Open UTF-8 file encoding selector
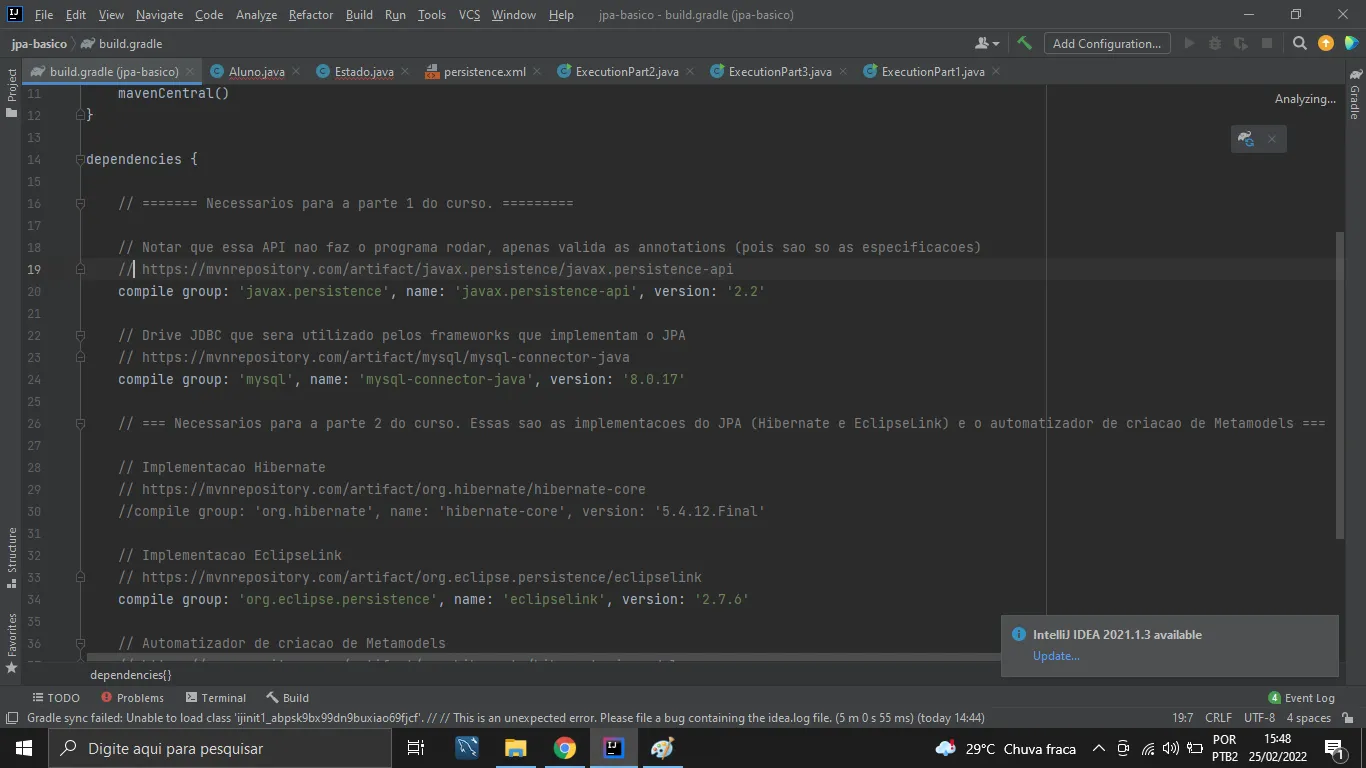 pyautogui.click(x=1259, y=718)
